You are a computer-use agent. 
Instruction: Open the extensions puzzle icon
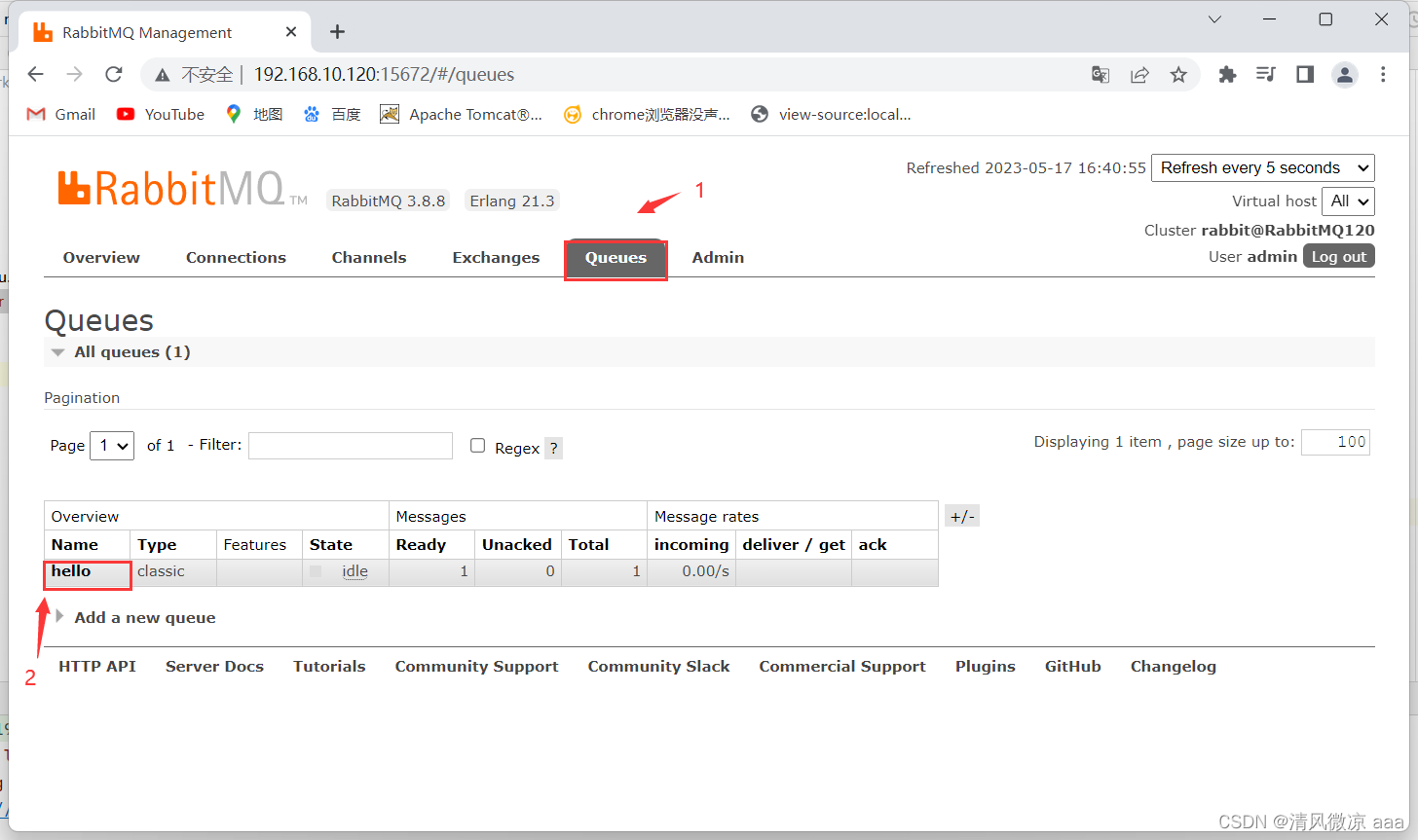click(1227, 74)
